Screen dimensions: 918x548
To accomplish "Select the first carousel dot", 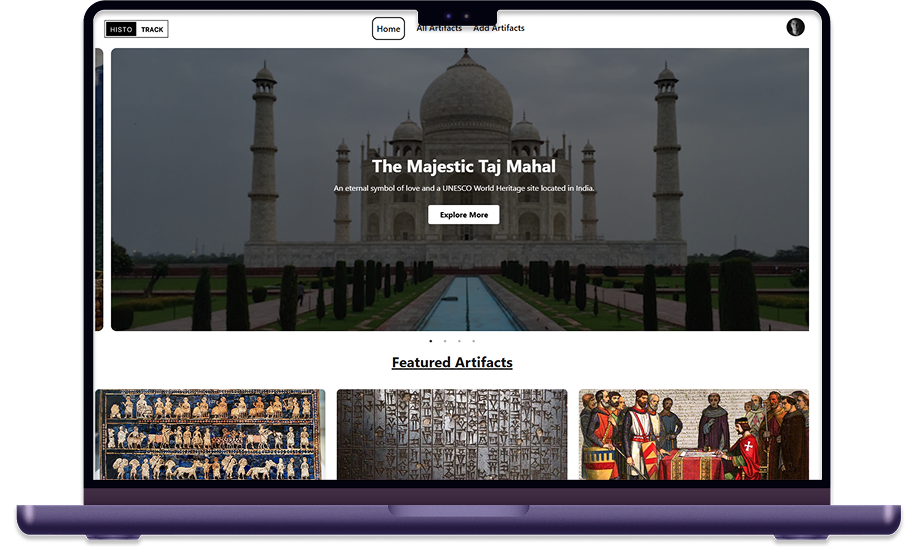I will click(431, 341).
